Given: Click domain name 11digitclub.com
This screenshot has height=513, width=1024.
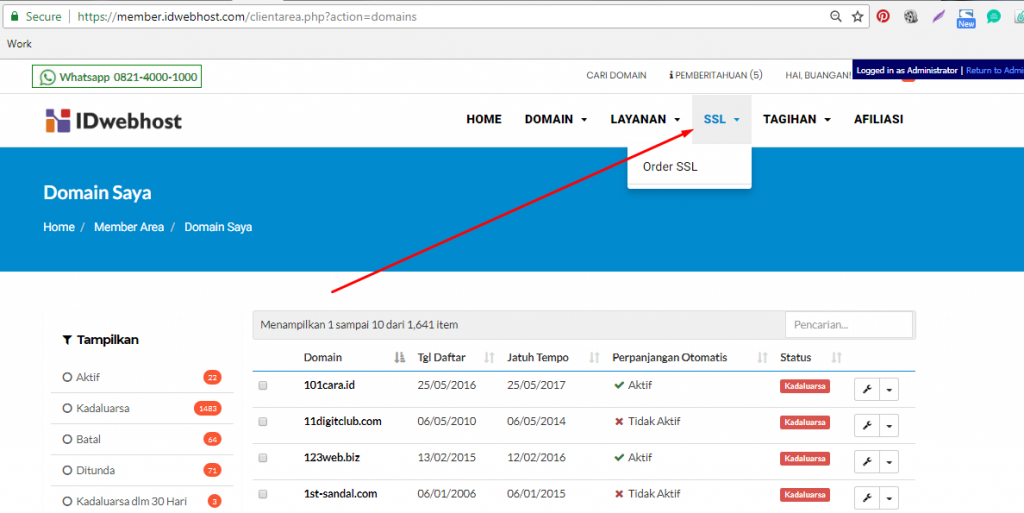Looking at the screenshot, I should click(342, 422).
